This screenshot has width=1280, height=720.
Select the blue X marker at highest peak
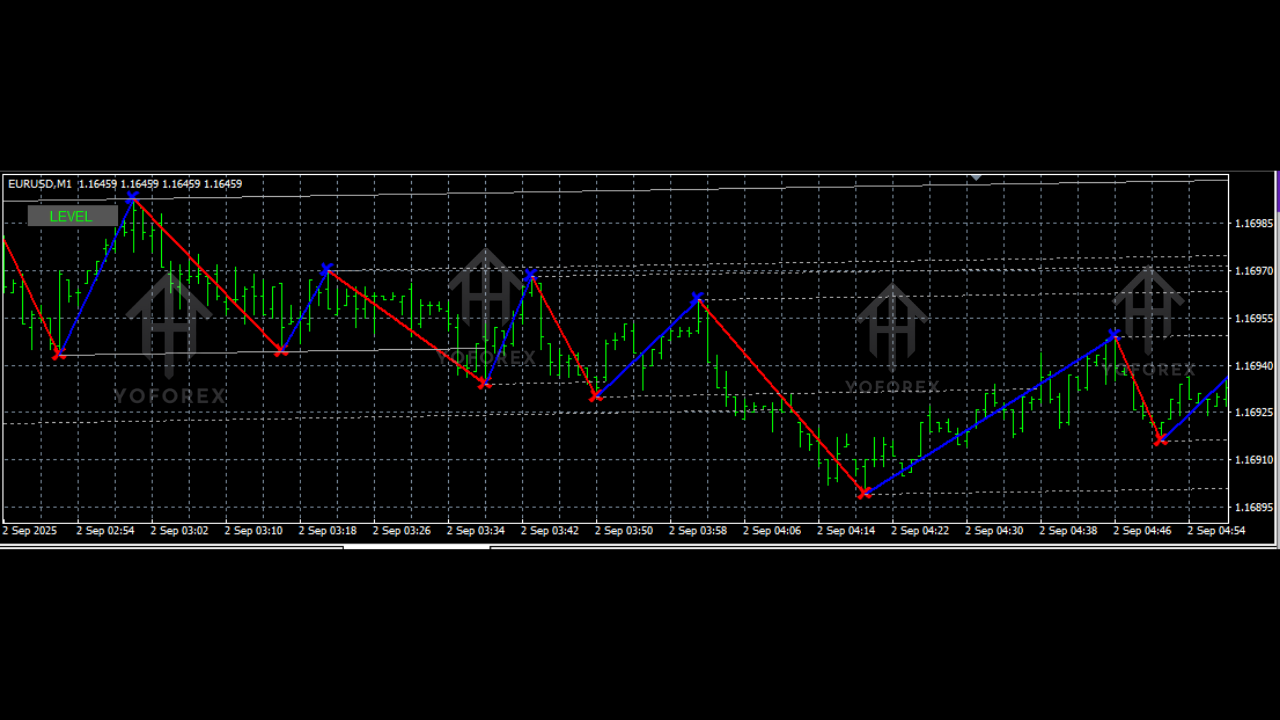click(x=133, y=198)
